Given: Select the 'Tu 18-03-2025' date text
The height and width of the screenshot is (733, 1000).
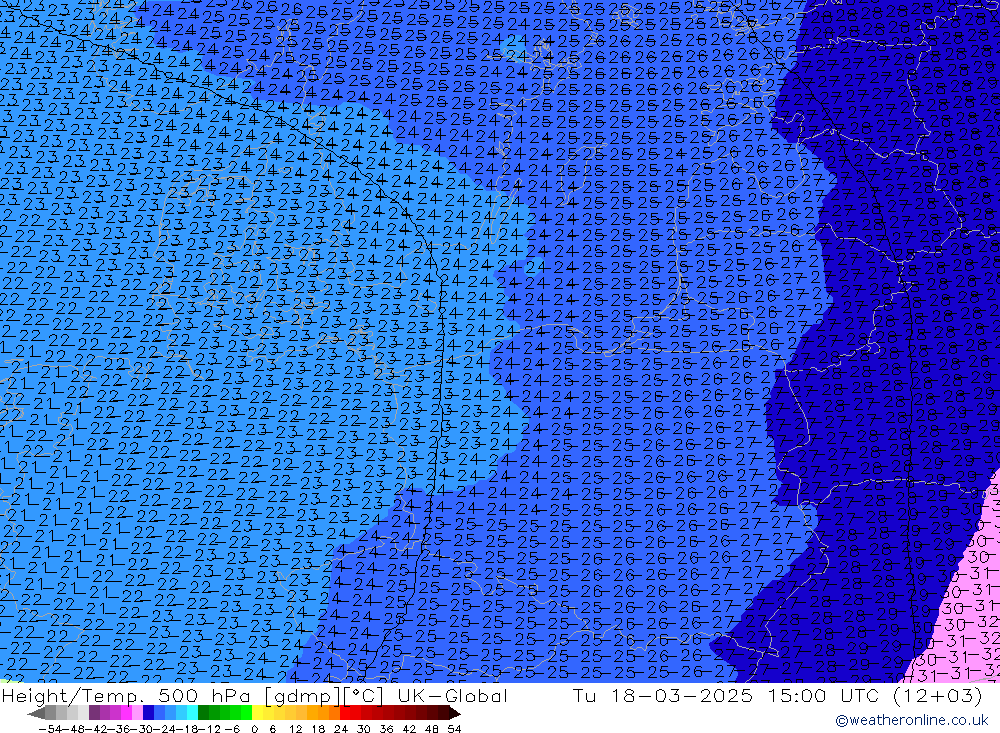Looking at the screenshot, I should coord(662,695).
